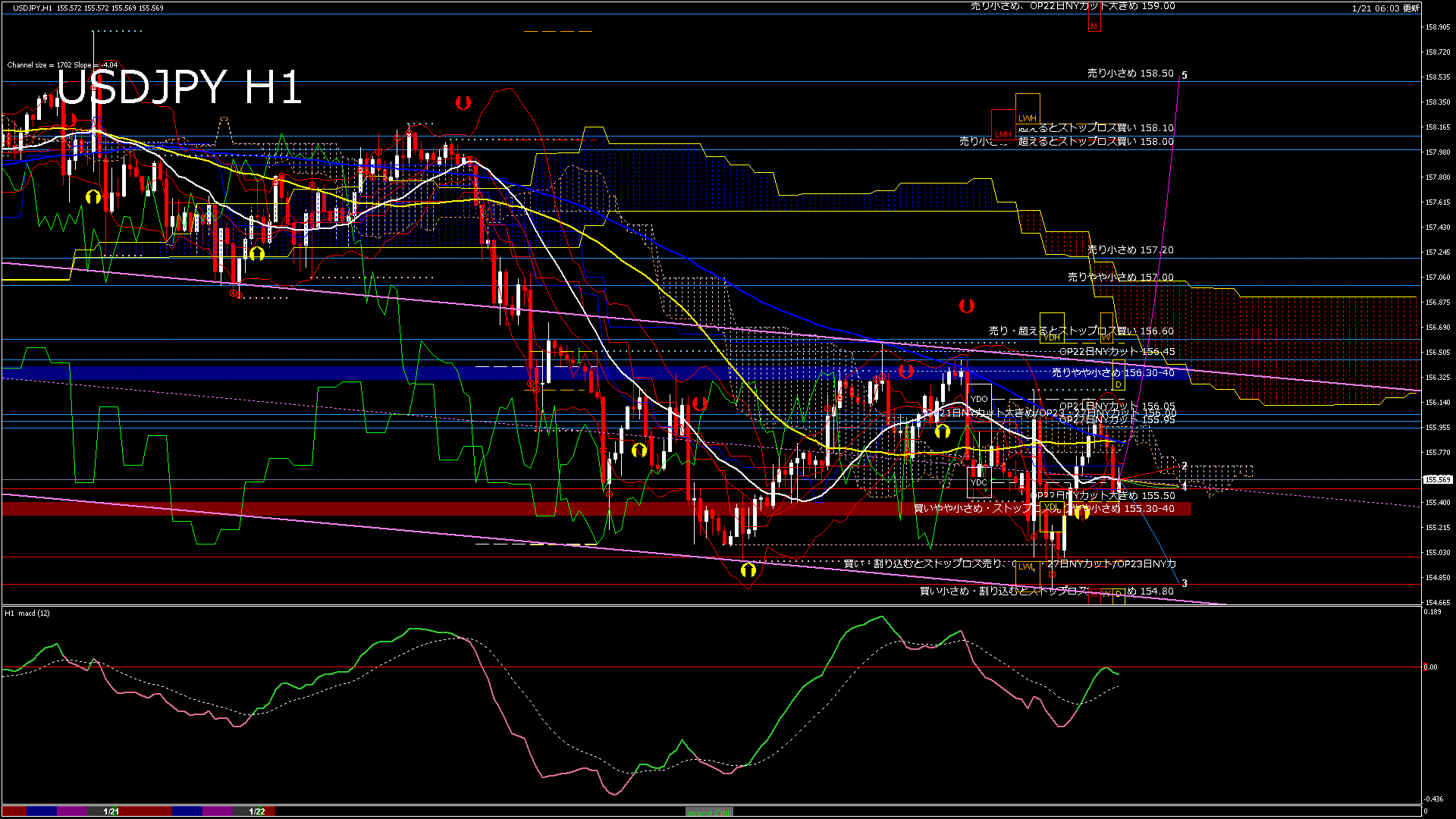Select the YDC yesterday-close box marker

click(x=979, y=482)
